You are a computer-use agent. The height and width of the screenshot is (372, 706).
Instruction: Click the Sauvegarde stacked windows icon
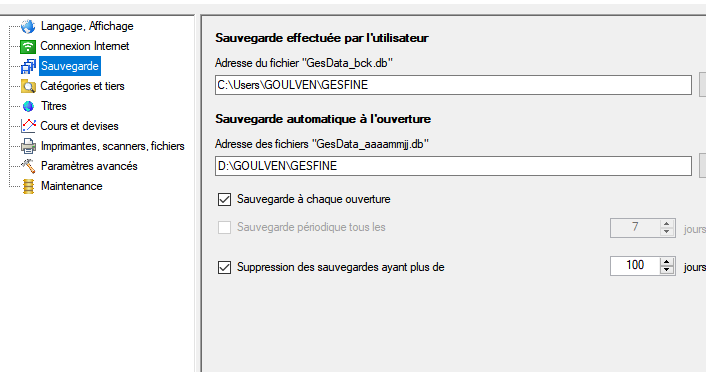coord(28,66)
